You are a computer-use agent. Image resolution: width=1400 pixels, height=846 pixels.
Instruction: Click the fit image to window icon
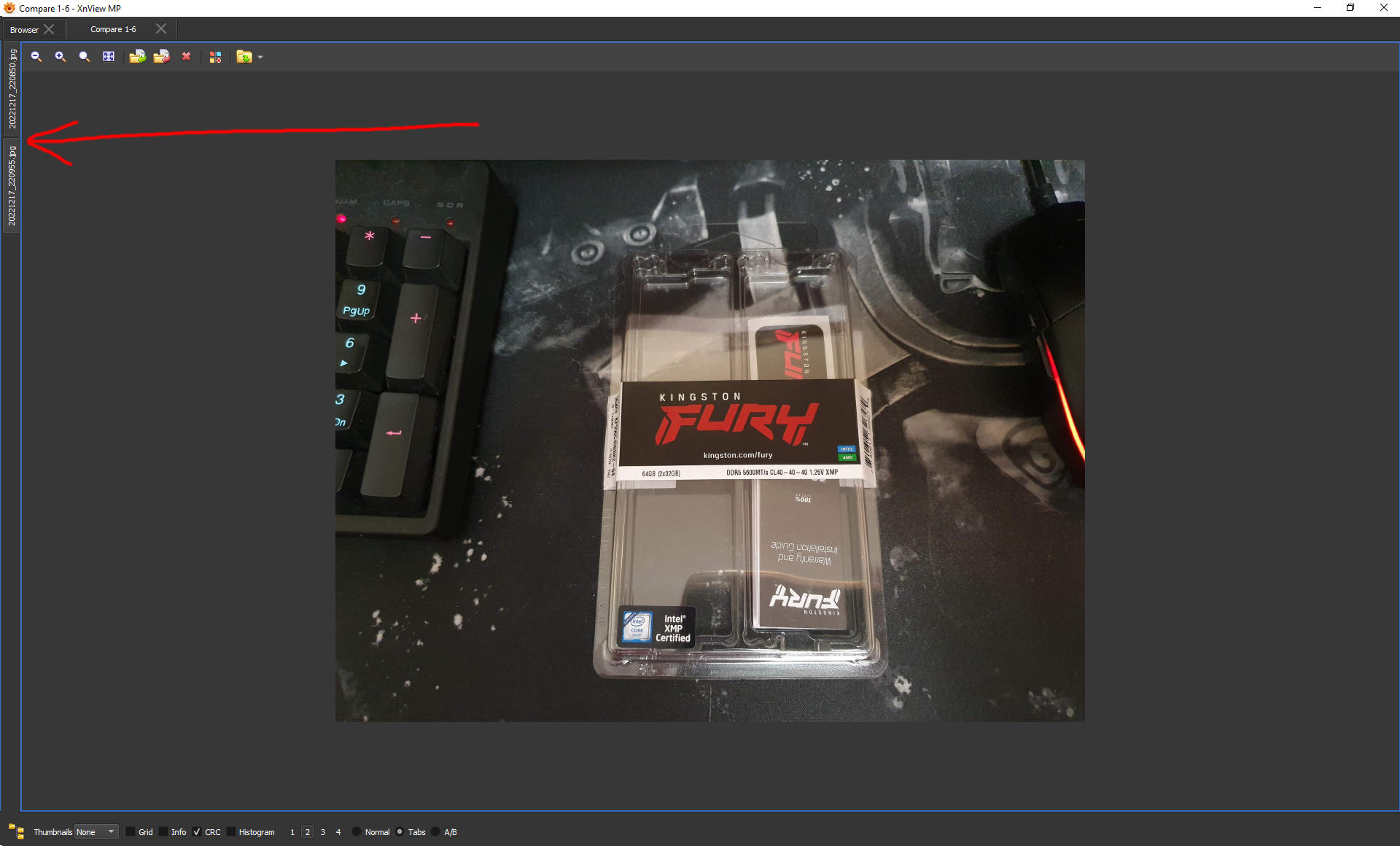pyautogui.click(x=109, y=57)
